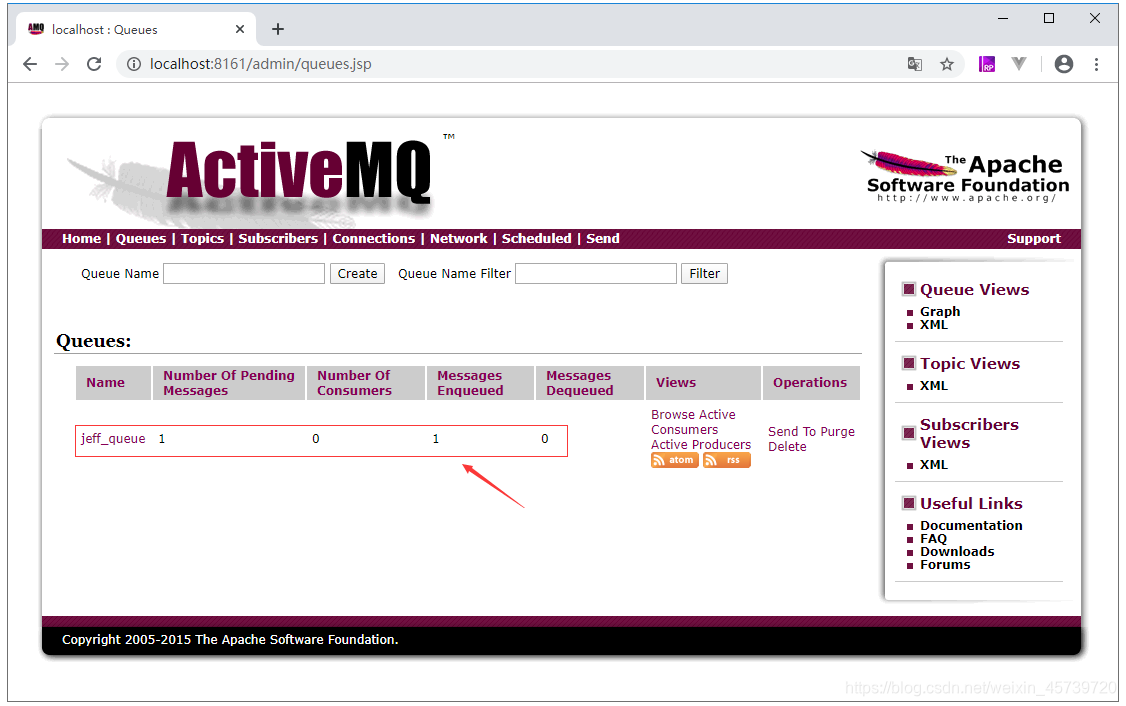1126x706 pixels.
Task: Delete the jeff_queue queue
Action: (x=787, y=447)
